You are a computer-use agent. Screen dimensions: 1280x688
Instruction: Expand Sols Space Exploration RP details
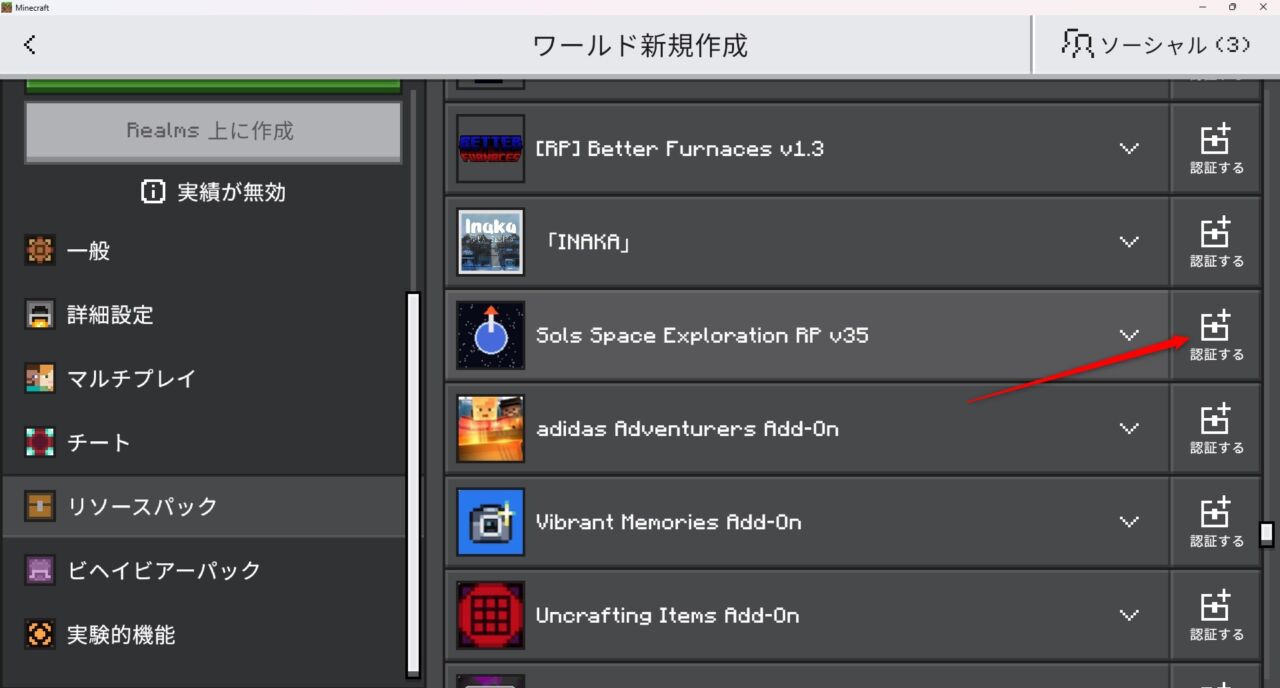click(x=1129, y=335)
